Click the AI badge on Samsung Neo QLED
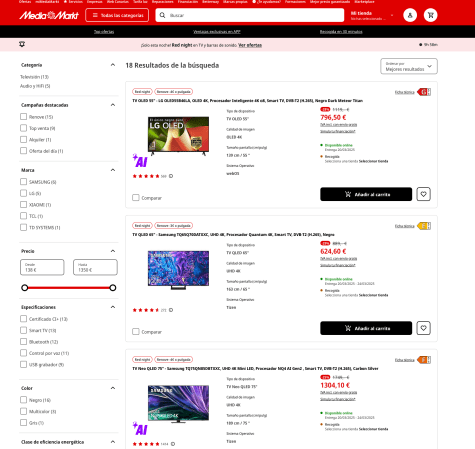 (140, 429)
